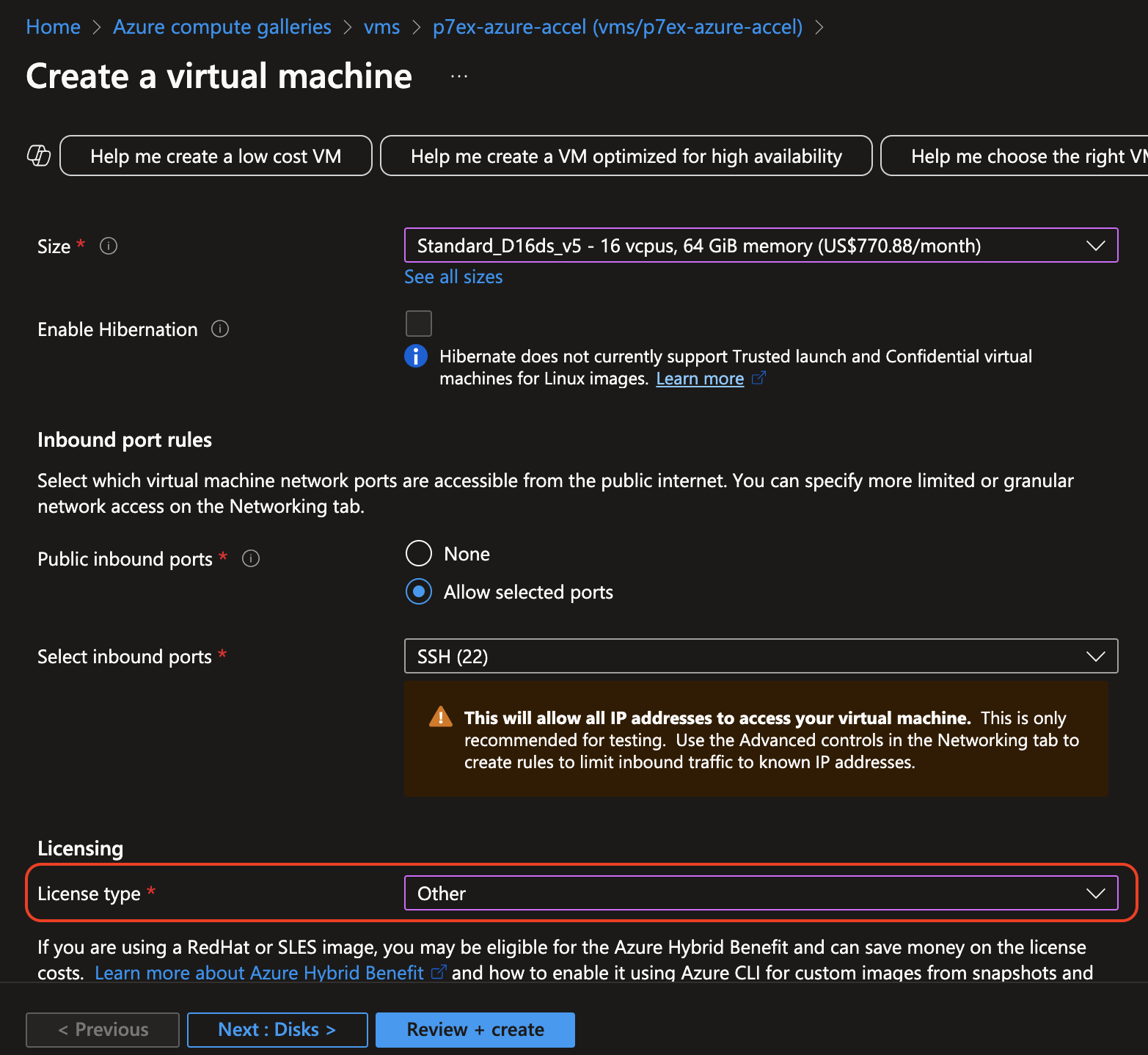
Task: Go to Home in the breadcrumb
Action: click(53, 27)
